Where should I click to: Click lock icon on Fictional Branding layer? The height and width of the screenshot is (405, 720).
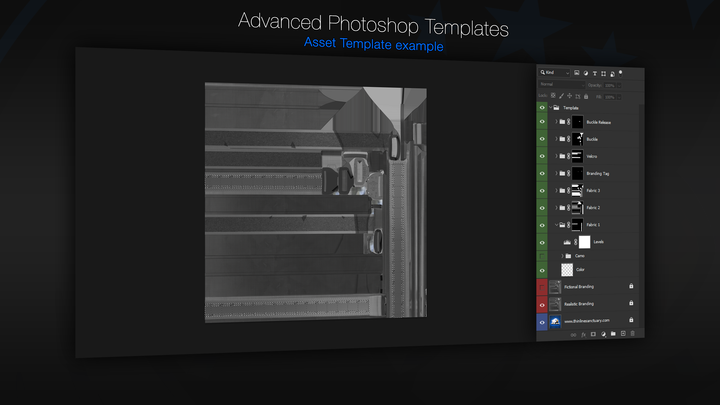631,286
